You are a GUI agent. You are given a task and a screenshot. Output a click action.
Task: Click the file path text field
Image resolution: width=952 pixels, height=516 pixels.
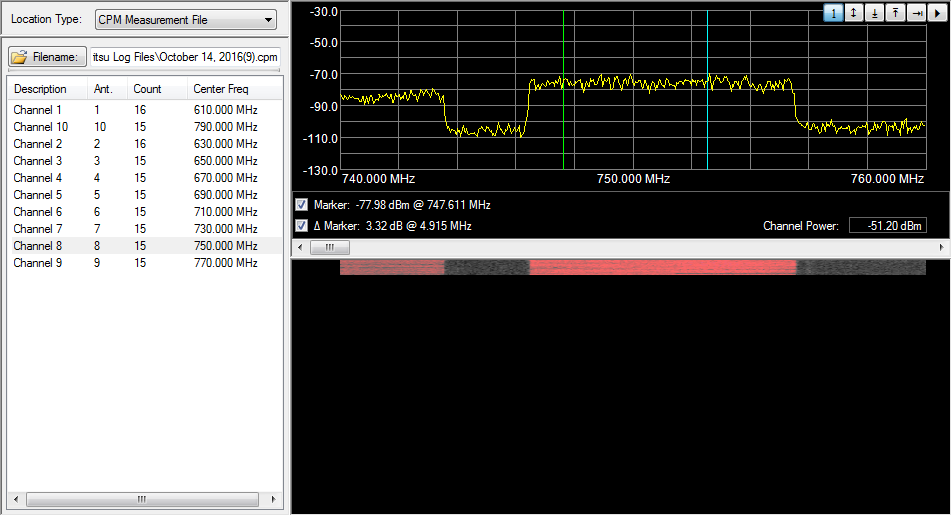point(185,57)
